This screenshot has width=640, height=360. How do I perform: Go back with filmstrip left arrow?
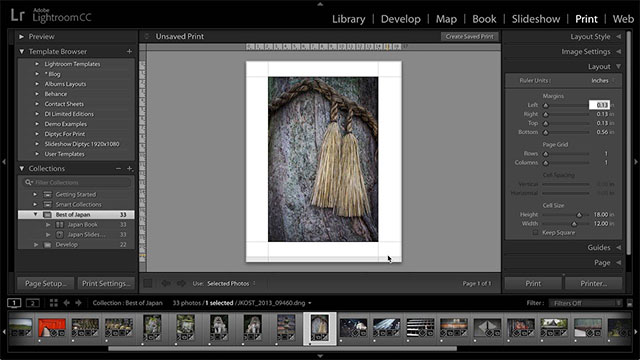[x=66, y=303]
